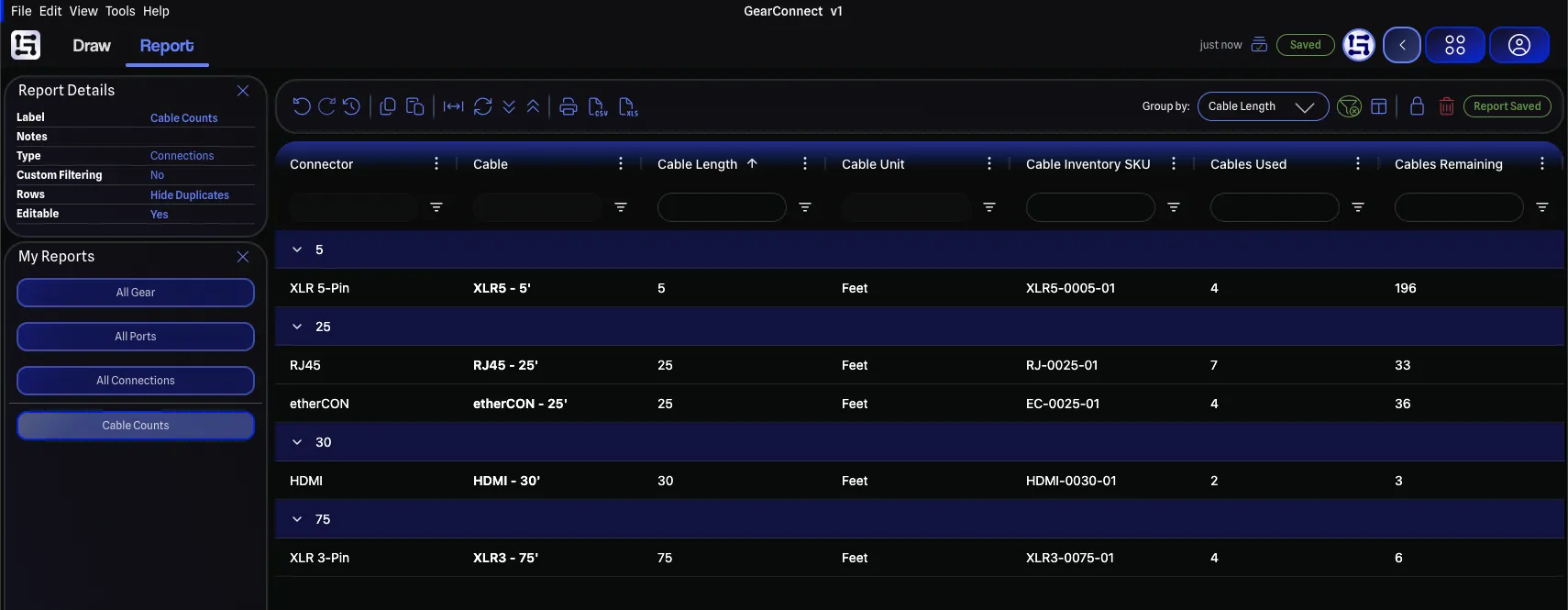Collapse the 25 group row
This screenshot has height=610, width=1568.
(297, 327)
